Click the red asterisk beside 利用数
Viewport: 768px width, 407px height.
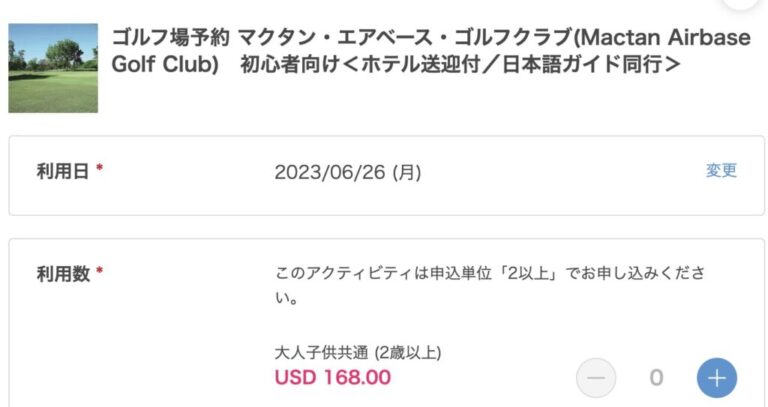pyautogui.click(x=100, y=273)
